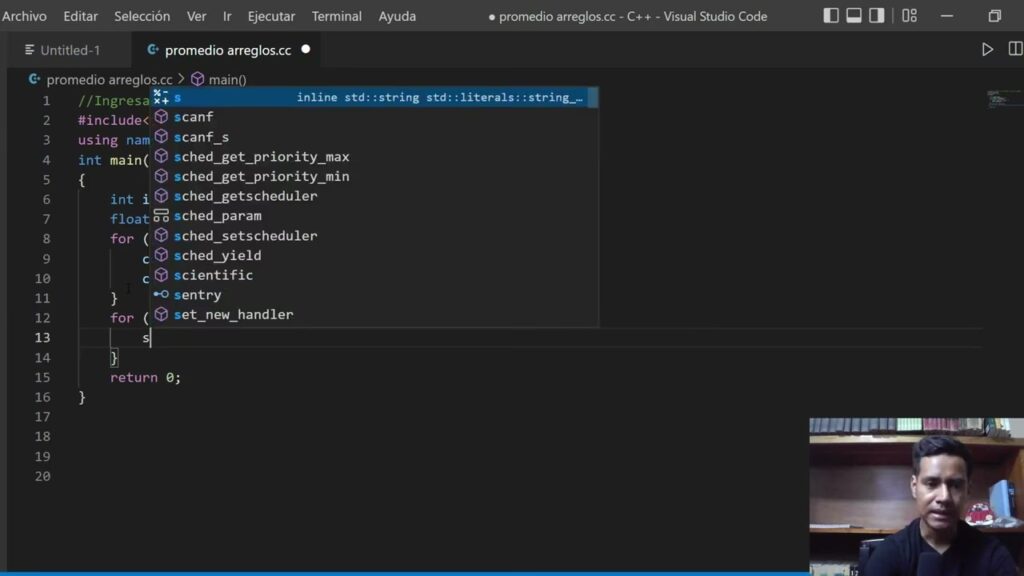Click the breadcrumb chevron separator before main()
Screen dimensions: 1024x576
click(x=182, y=79)
